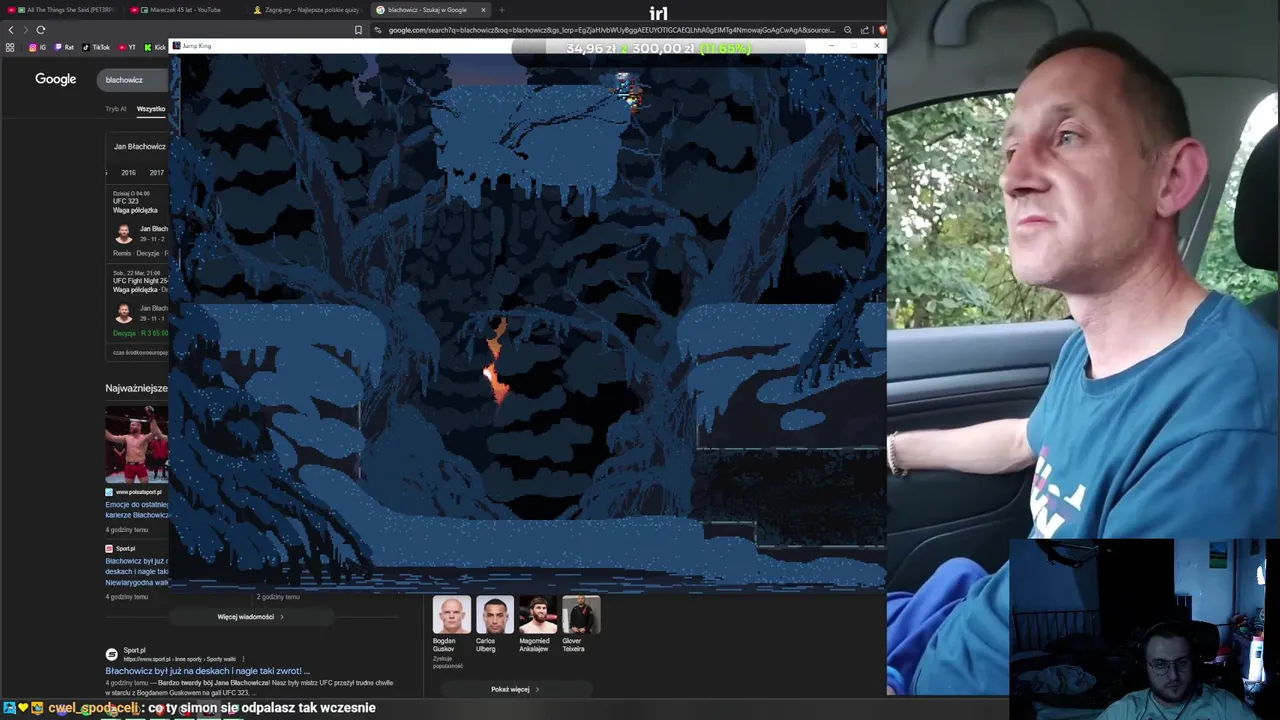Viewport: 1280px width, 720px height.
Task: Switch to Zagraj.my quiz tab
Action: [x=308, y=10]
